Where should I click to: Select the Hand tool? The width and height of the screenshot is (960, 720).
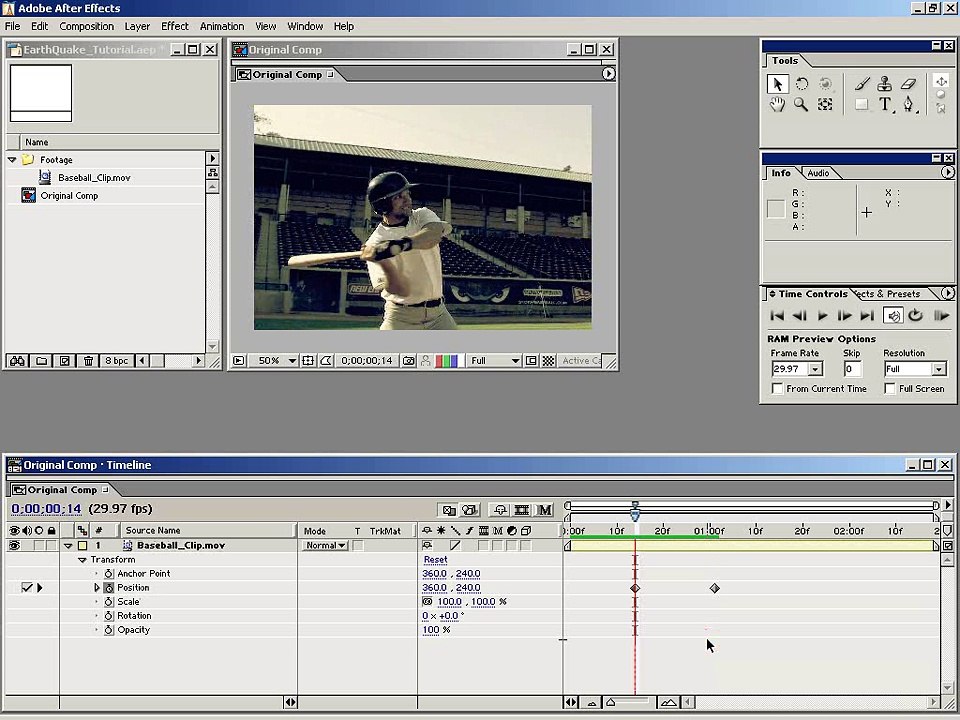pyautogui.click(x=778, y=104)
